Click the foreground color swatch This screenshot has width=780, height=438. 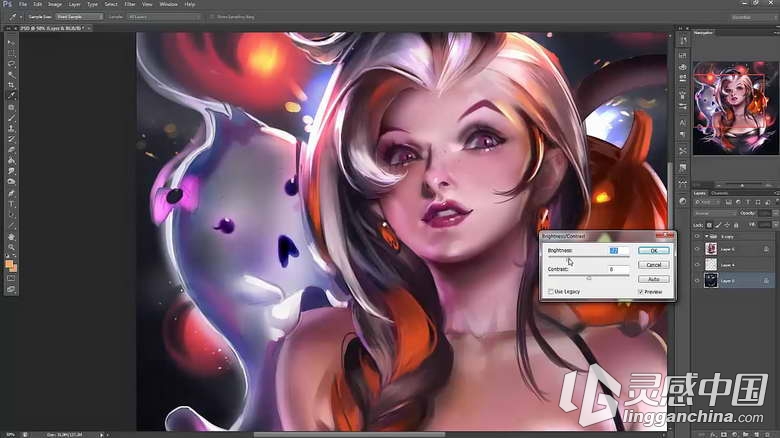[9, 264]
